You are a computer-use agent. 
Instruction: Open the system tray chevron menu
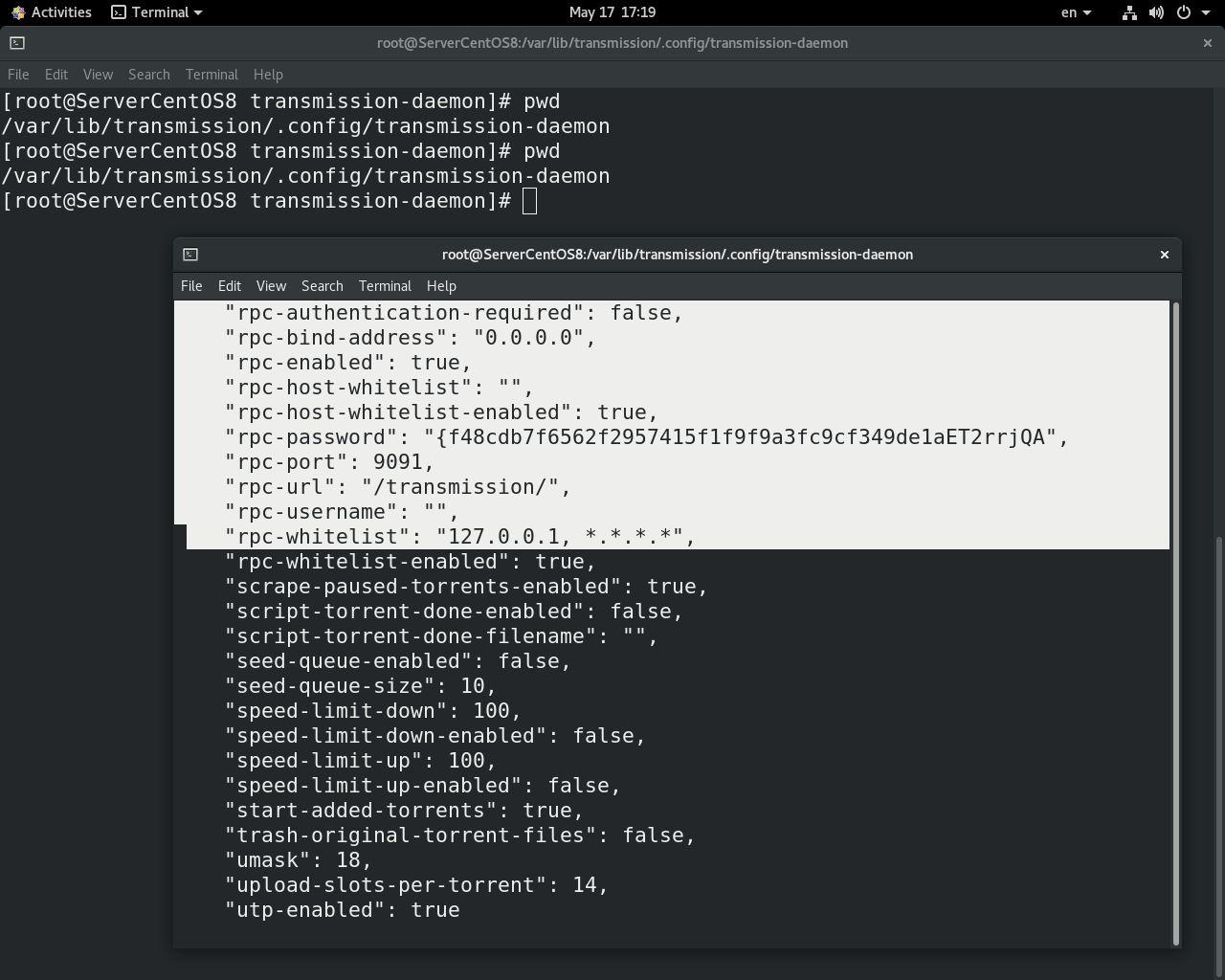[1205, 12]
